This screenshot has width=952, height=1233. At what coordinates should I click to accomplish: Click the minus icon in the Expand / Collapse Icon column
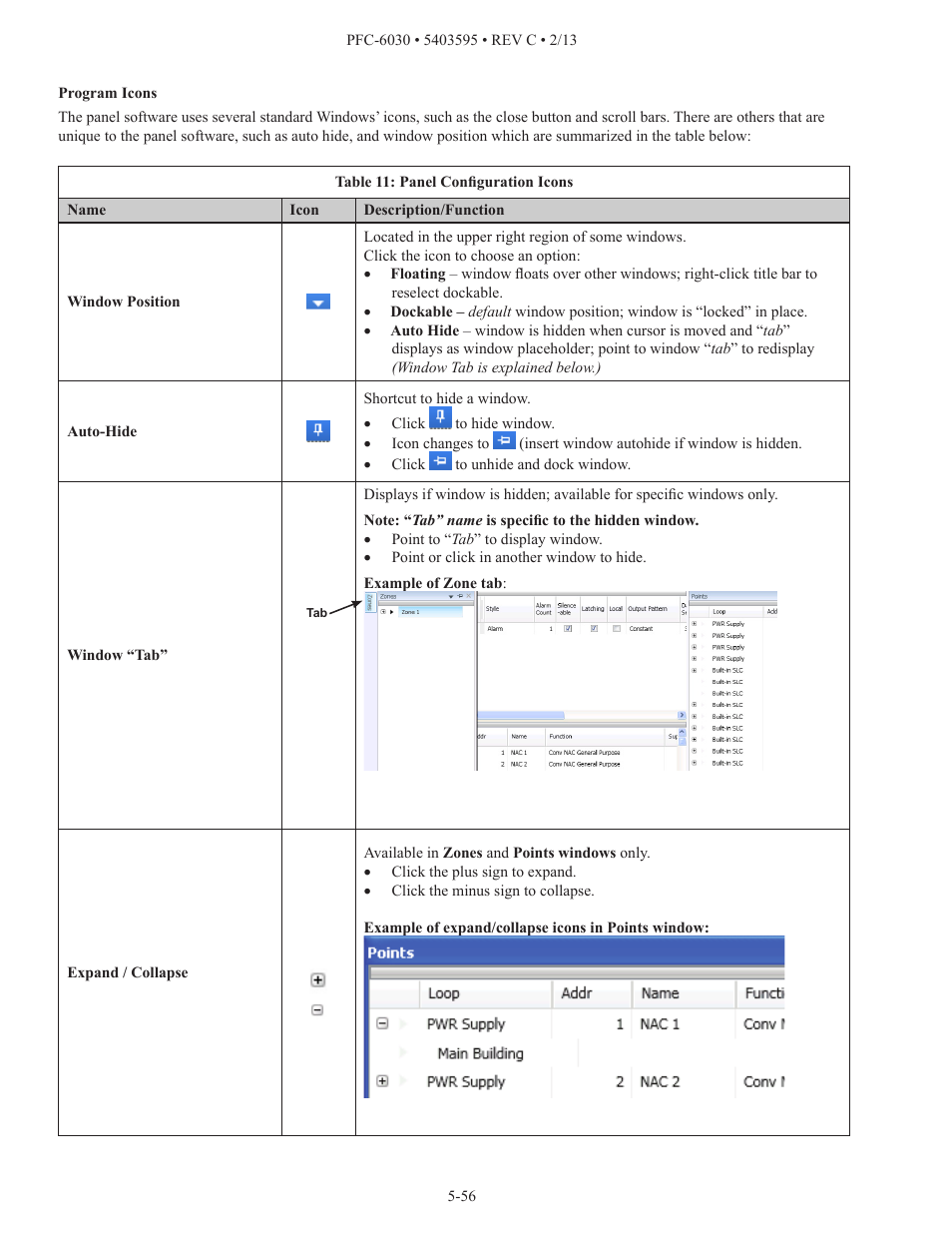coord(317,1010)
